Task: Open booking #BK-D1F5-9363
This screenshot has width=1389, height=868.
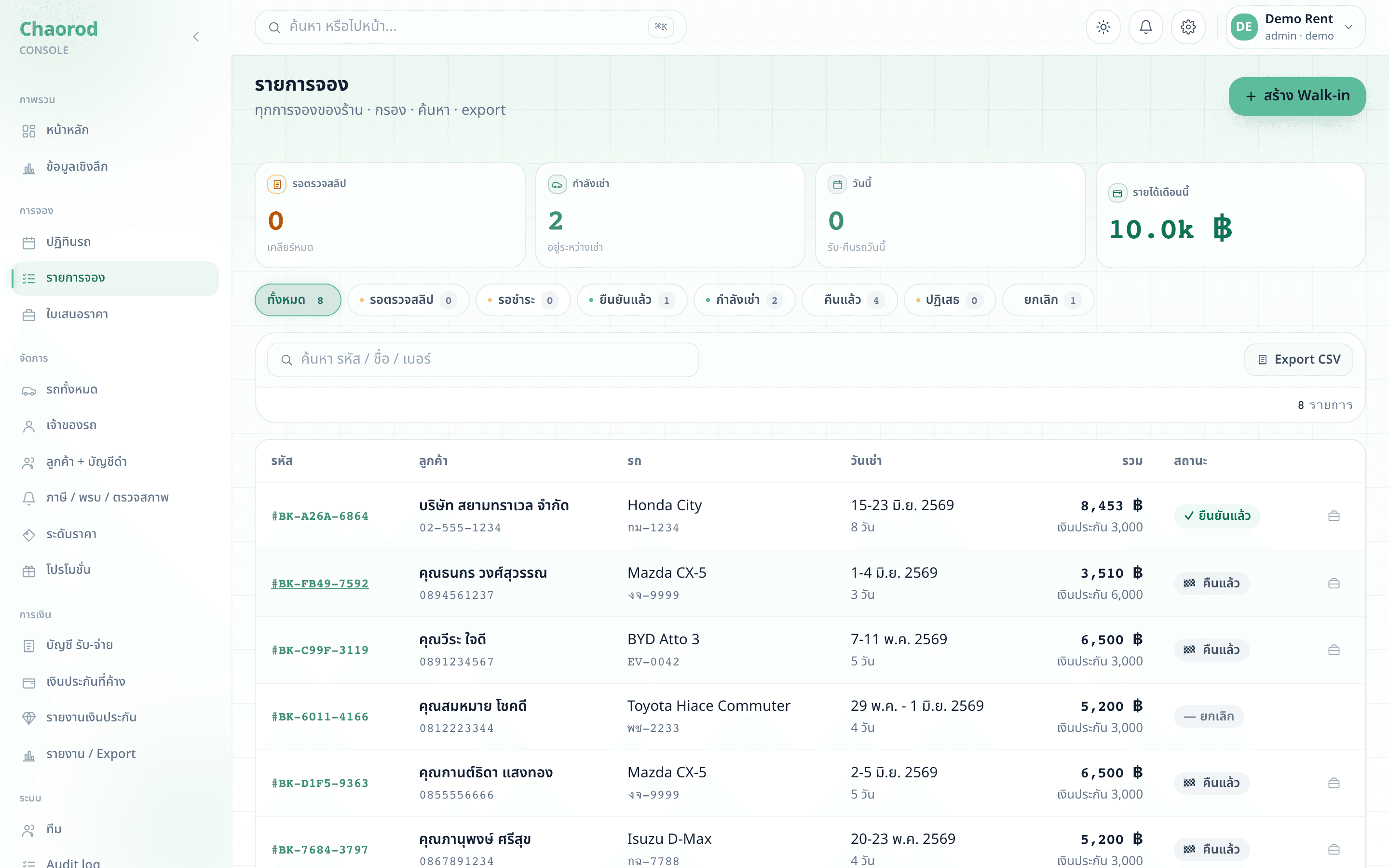Action: (320, 783)
